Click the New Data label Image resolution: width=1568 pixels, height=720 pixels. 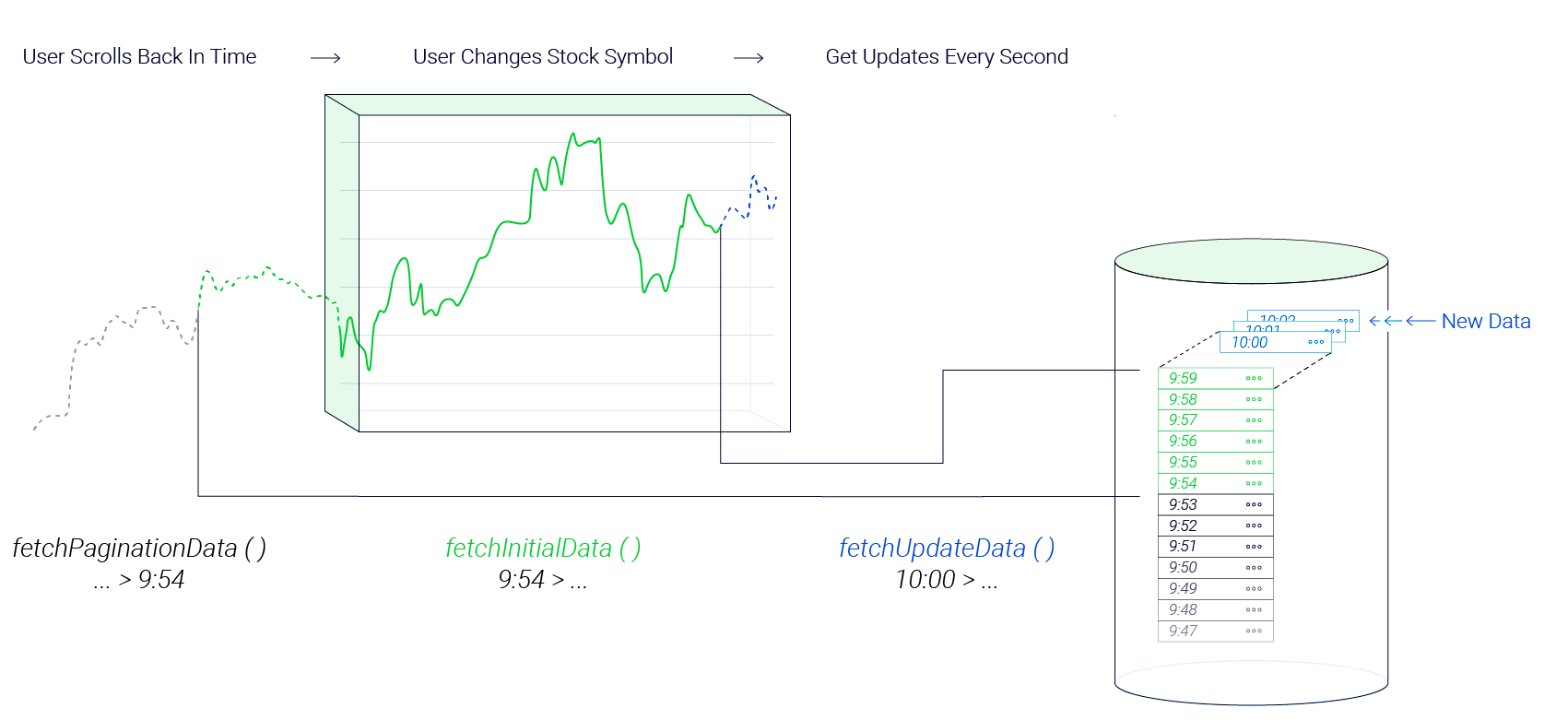(1486, 321)
